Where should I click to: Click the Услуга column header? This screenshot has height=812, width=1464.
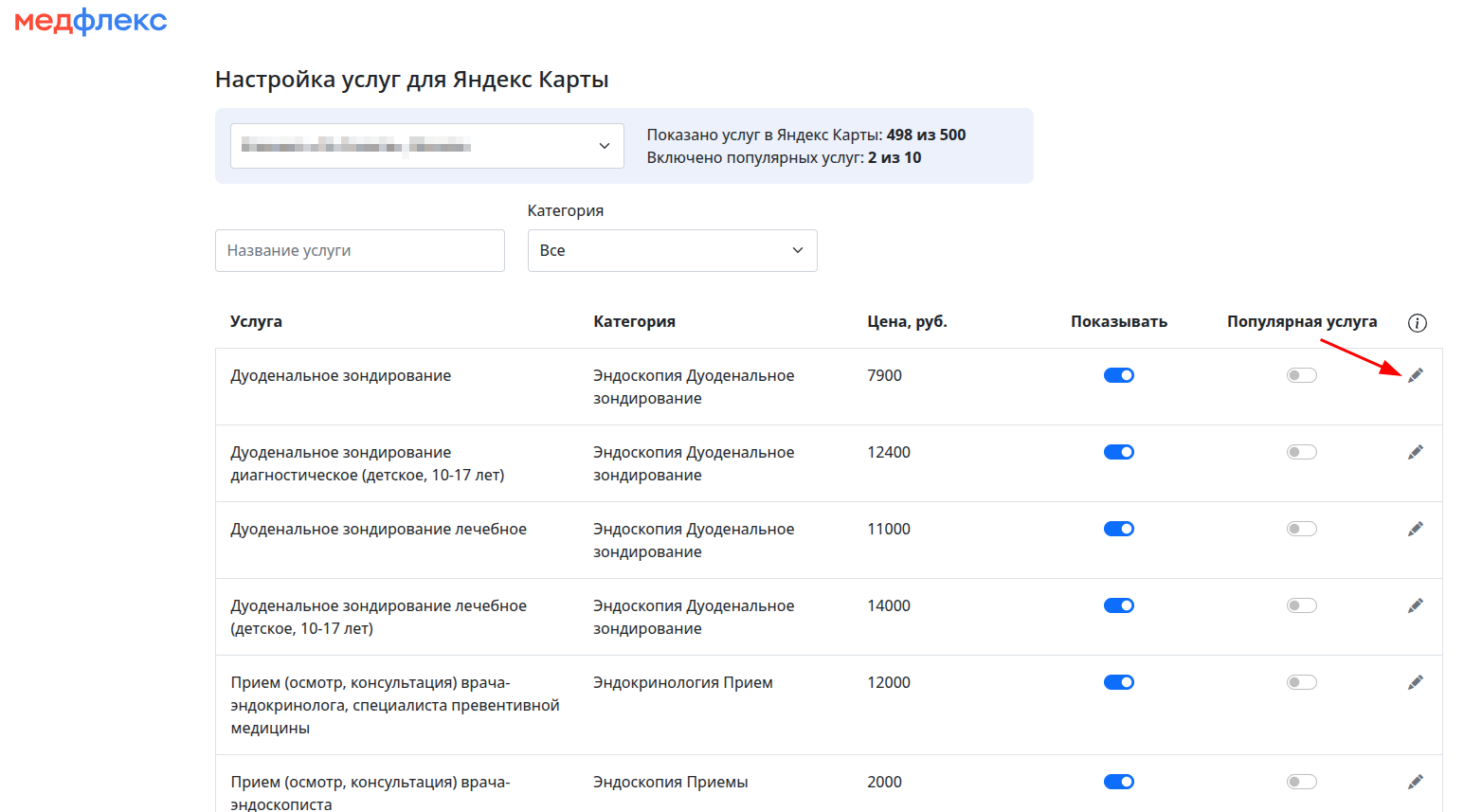[256, 322]
